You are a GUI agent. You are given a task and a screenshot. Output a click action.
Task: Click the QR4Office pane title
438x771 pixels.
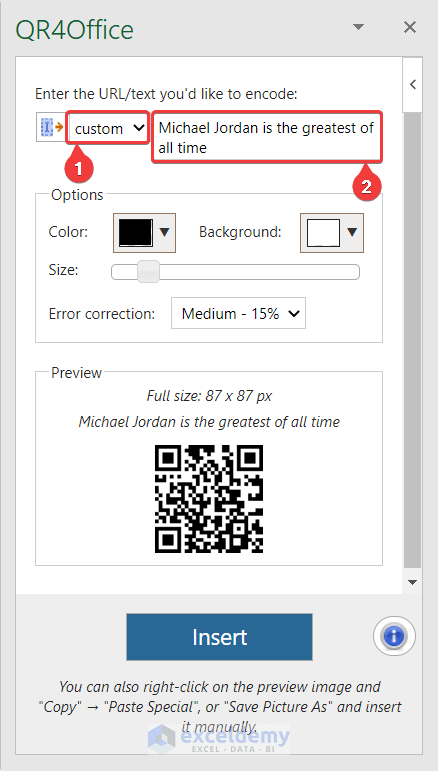click(75, 30)
